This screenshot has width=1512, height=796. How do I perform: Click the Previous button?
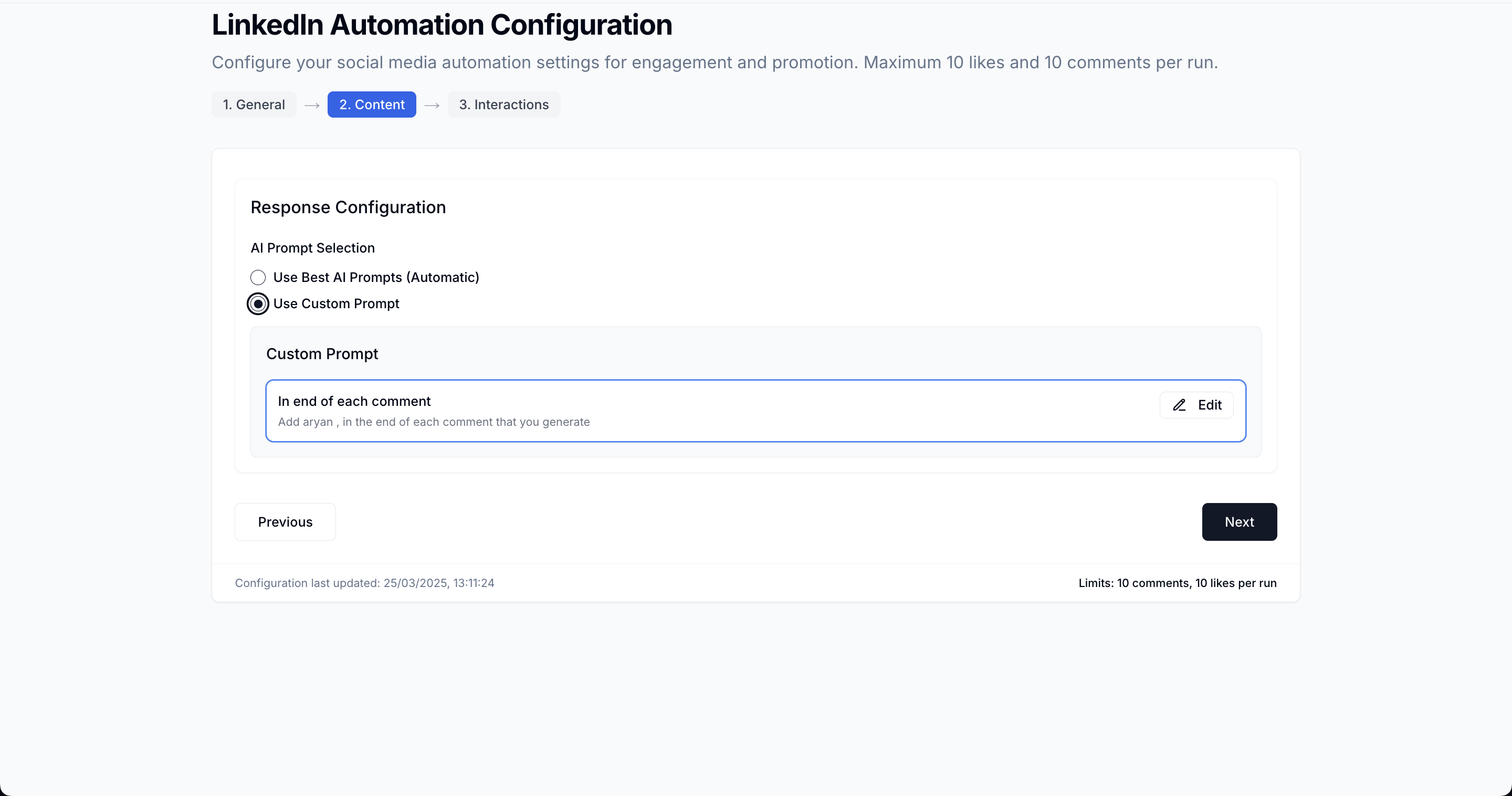[x=285, y=522]
